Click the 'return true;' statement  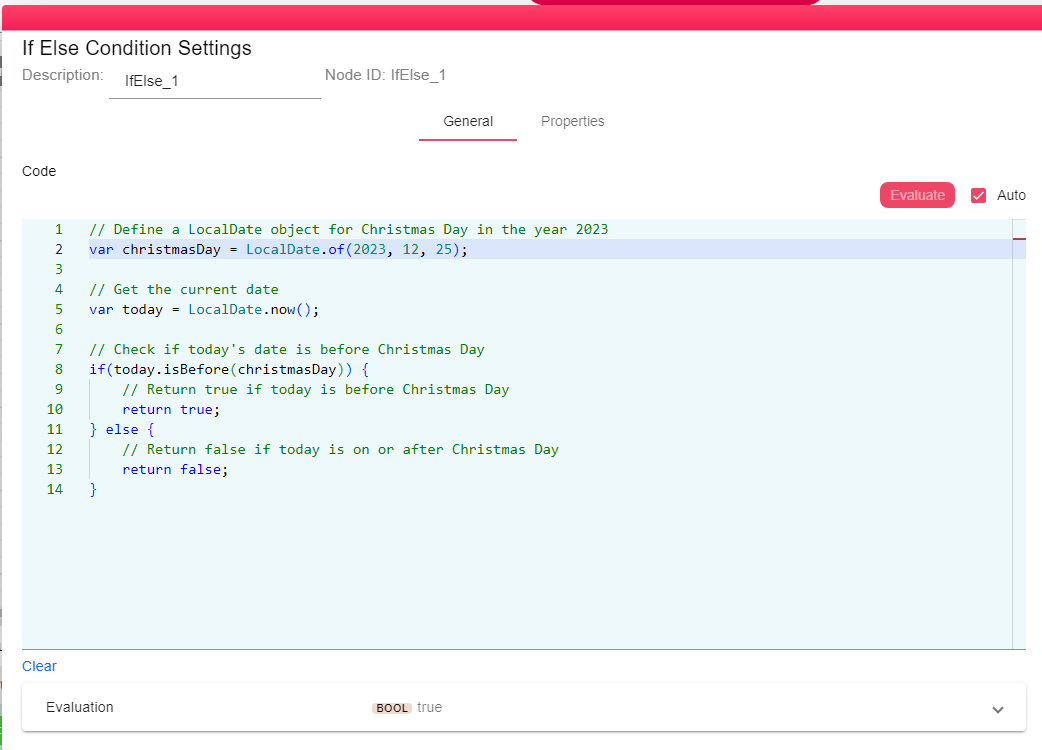[170, 409]
